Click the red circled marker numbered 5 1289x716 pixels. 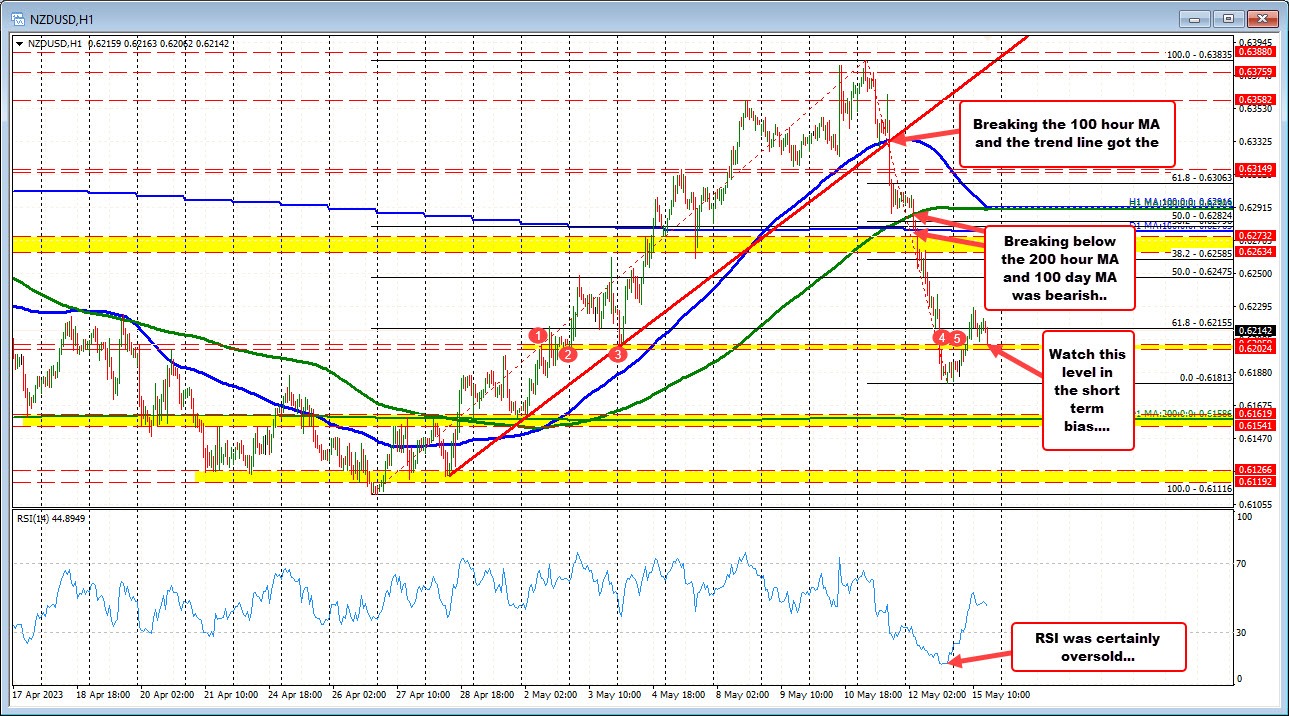coord(957,338)
